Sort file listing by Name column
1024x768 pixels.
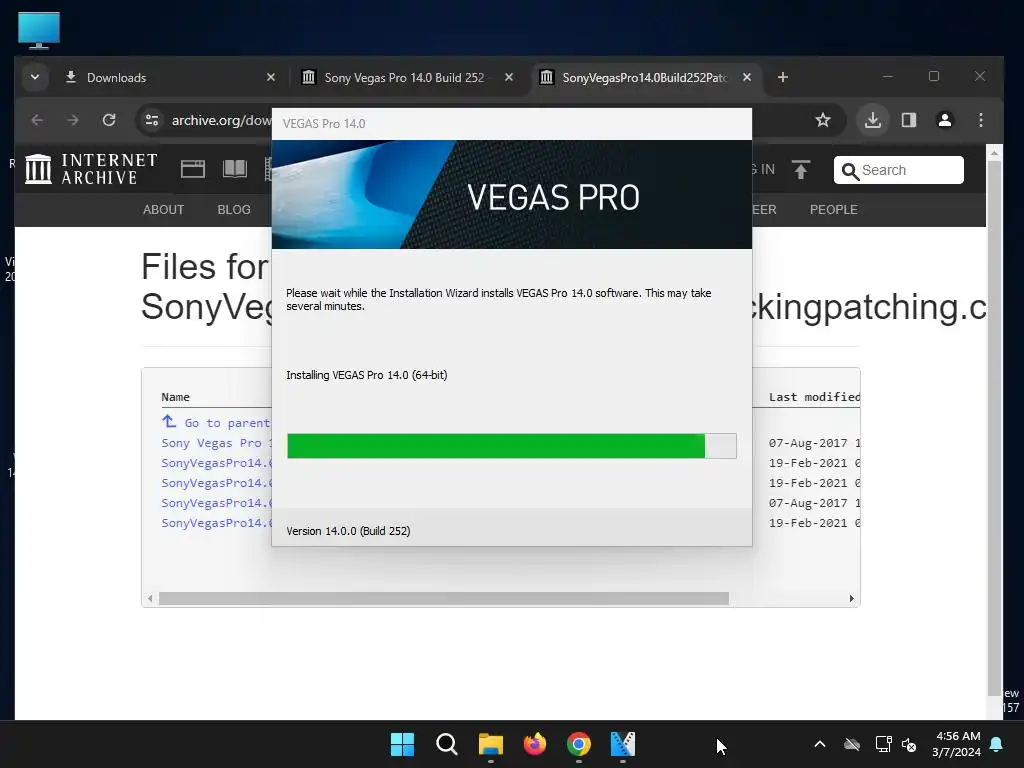tap(175, 397)
